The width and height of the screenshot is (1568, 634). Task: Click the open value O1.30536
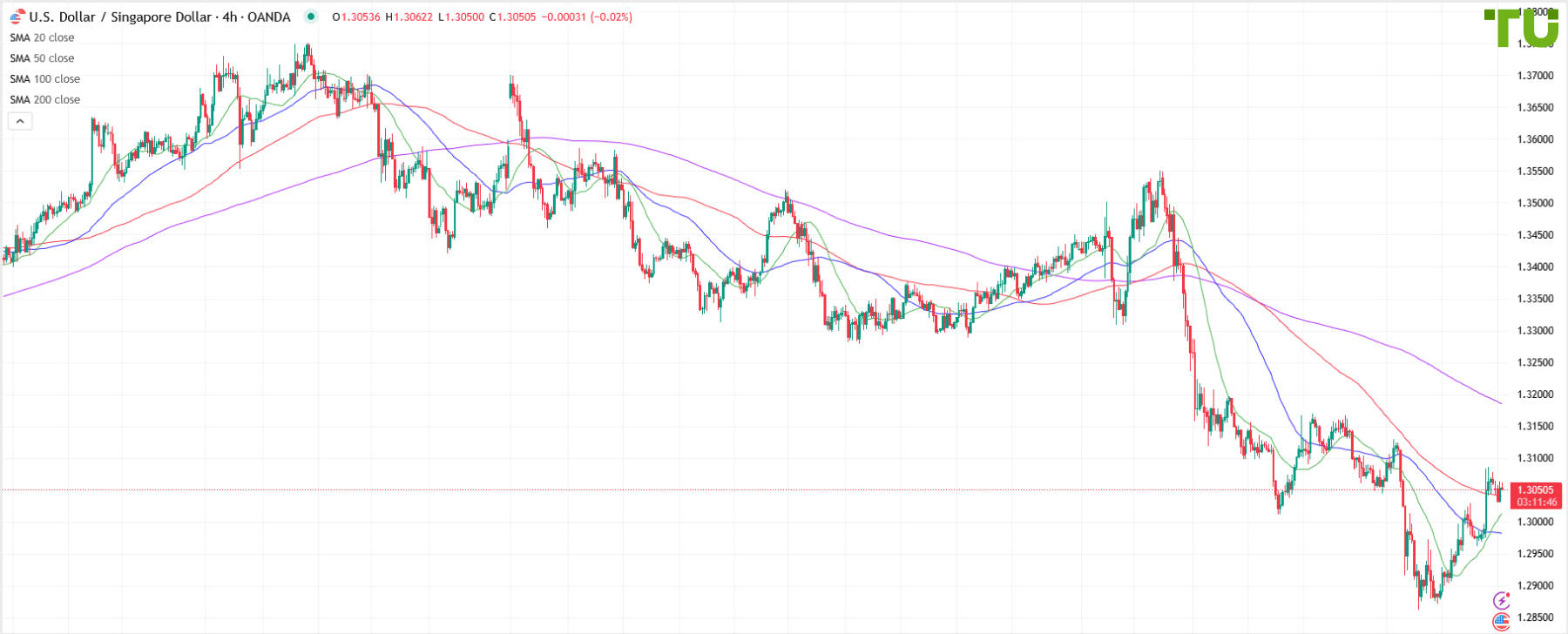[356, 17]
